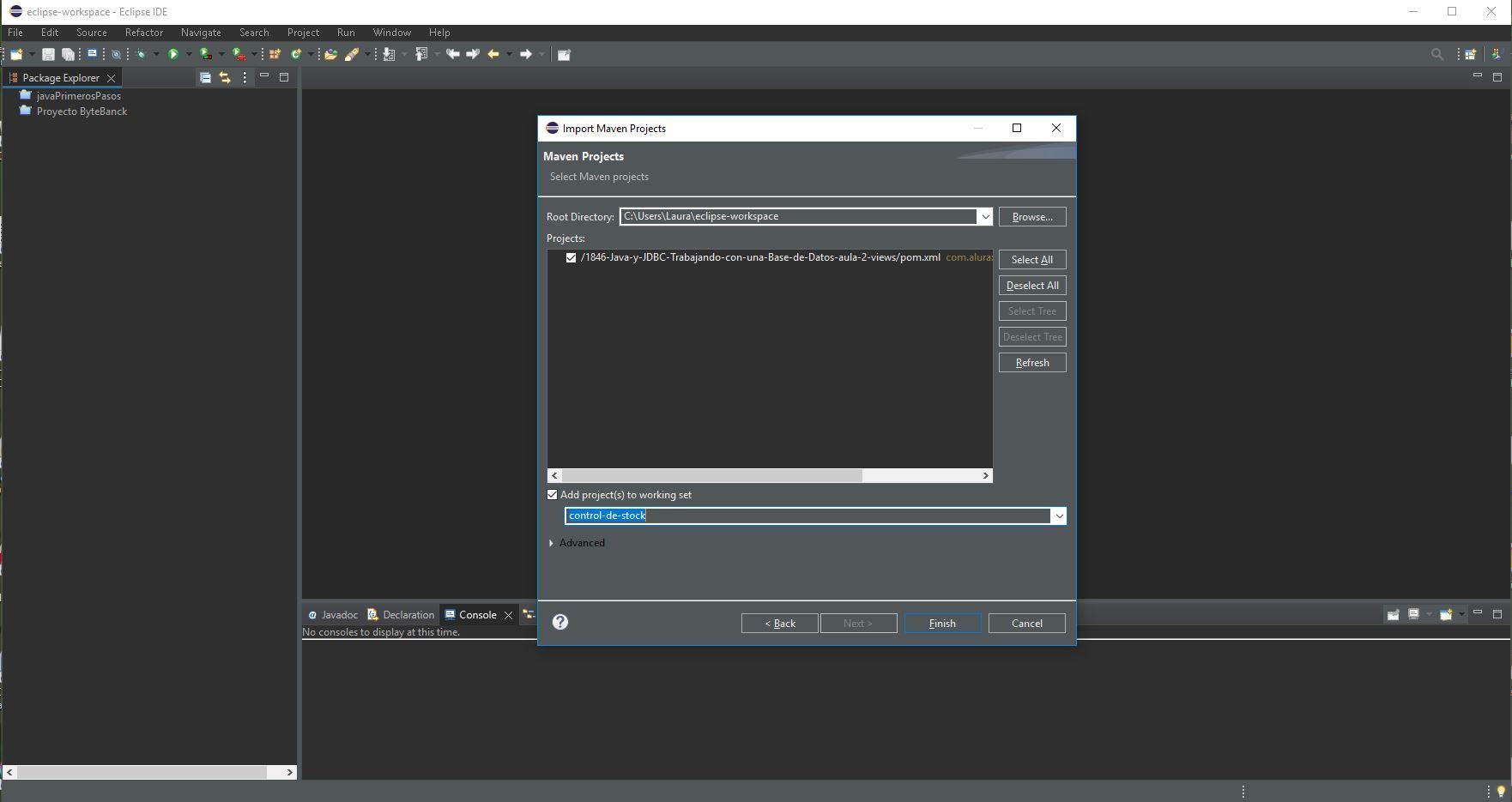This screenshot has height=802, width=1512.
Task: Open the Project menu
Action: point(303,33)
